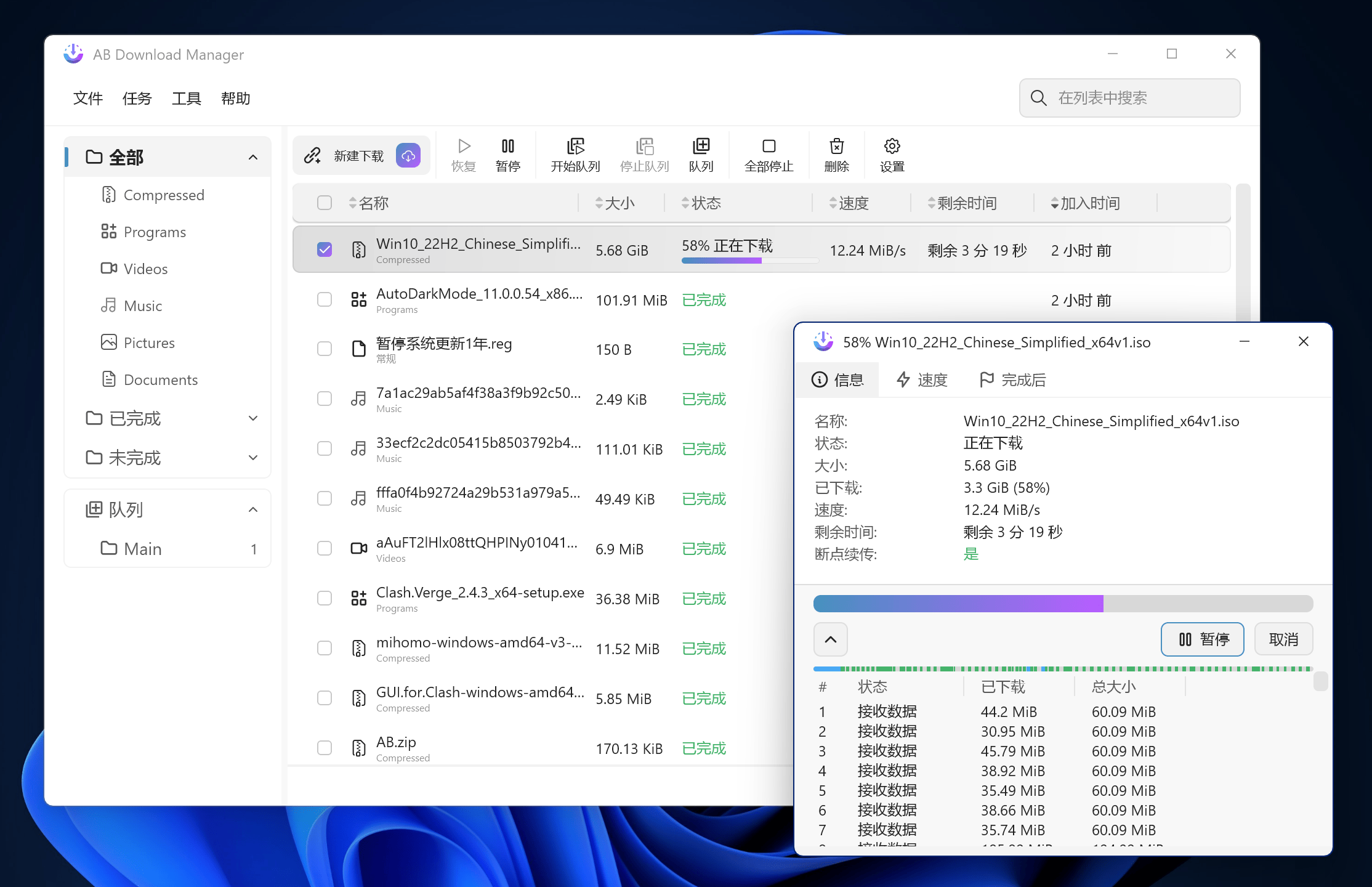Switch to the 速度 tab
This screenshot has width=1372, height=887.
pos(922,380)
